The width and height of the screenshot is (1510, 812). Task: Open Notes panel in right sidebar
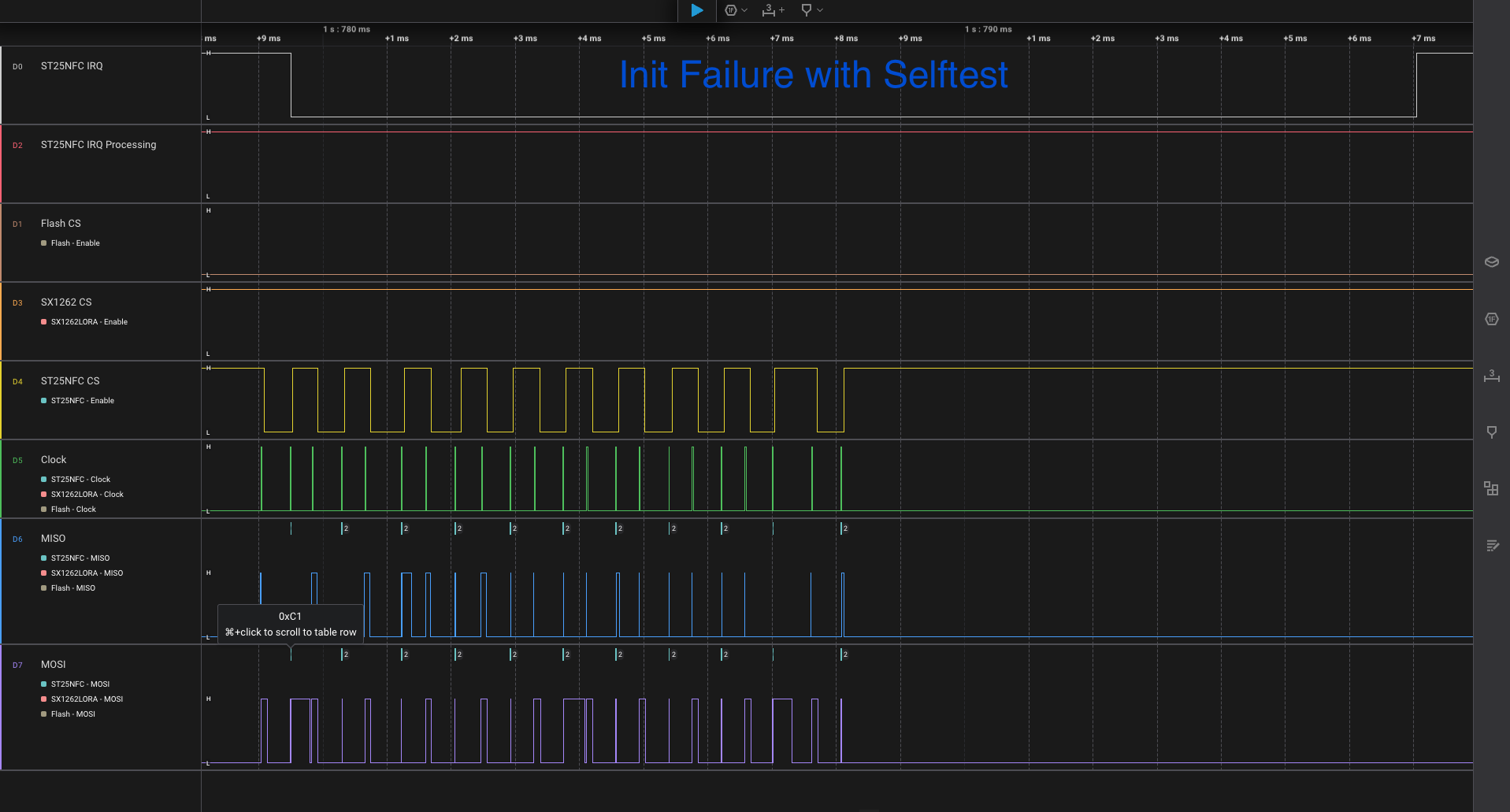[x=1491, y=546]
